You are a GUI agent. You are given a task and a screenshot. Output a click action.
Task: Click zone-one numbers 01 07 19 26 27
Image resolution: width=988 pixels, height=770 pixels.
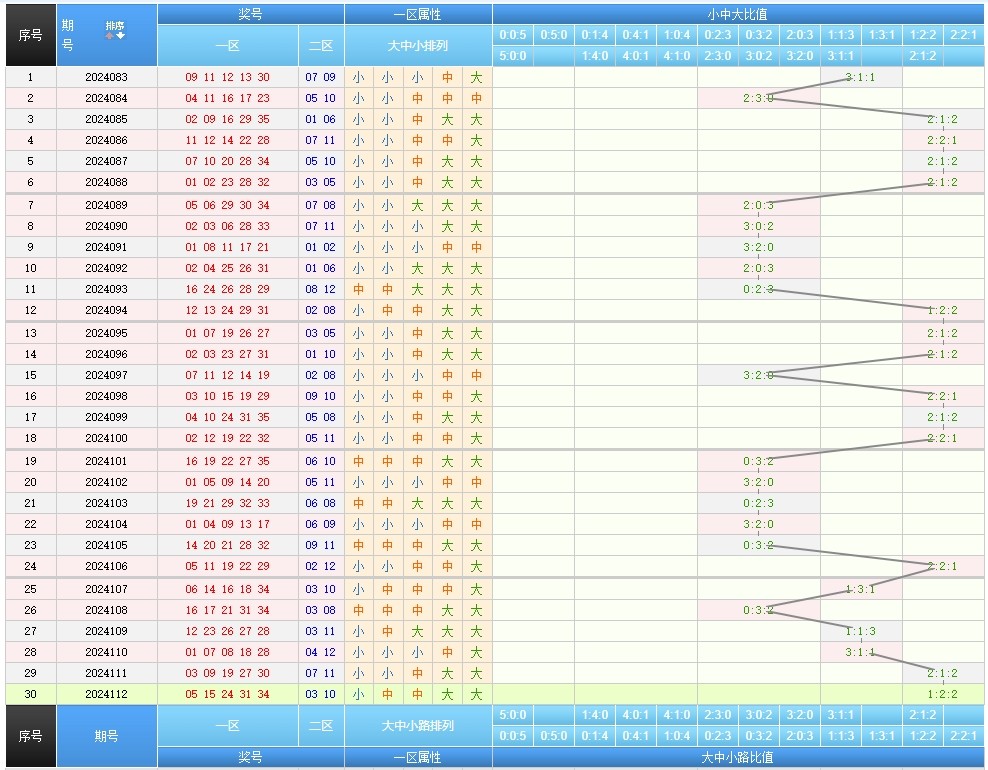(x=227, y=333)
